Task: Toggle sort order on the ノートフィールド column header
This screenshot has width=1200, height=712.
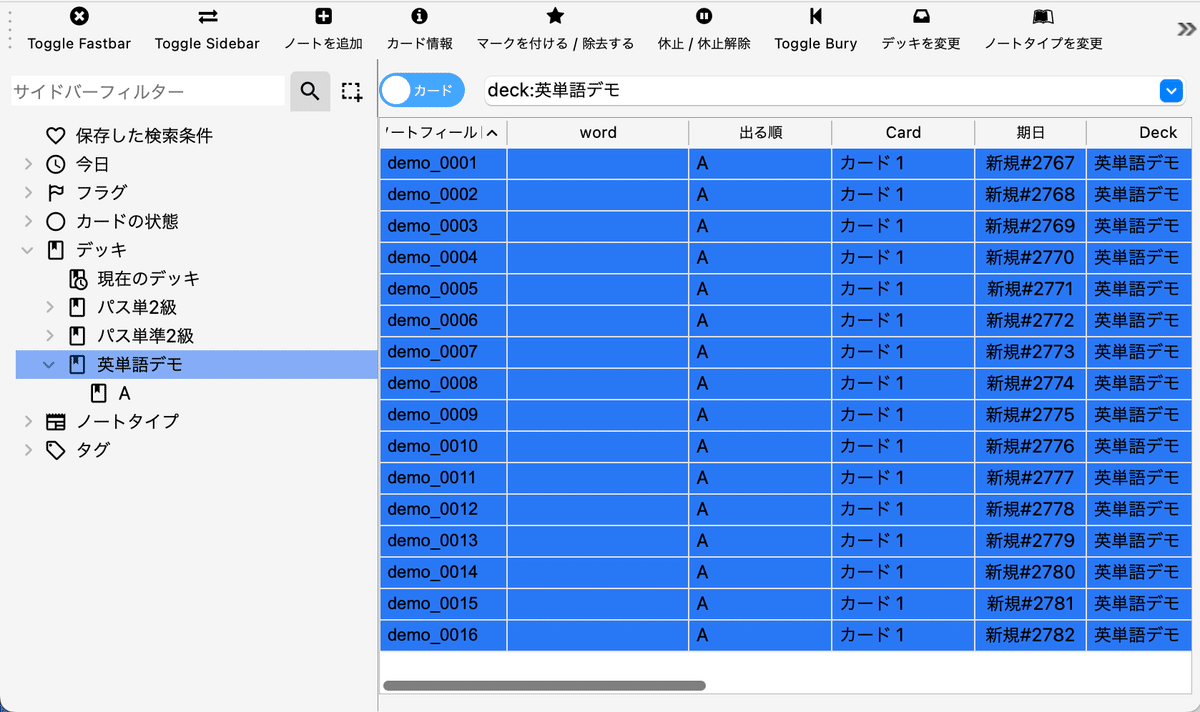Action: coord(440,132)
